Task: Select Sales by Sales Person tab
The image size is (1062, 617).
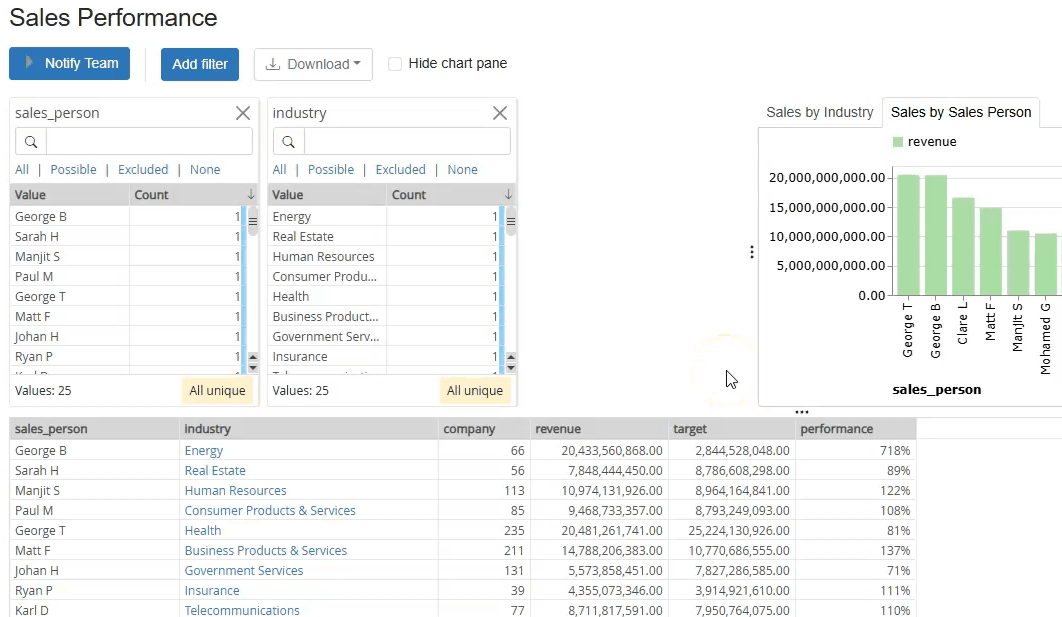Action: [960, 112]
